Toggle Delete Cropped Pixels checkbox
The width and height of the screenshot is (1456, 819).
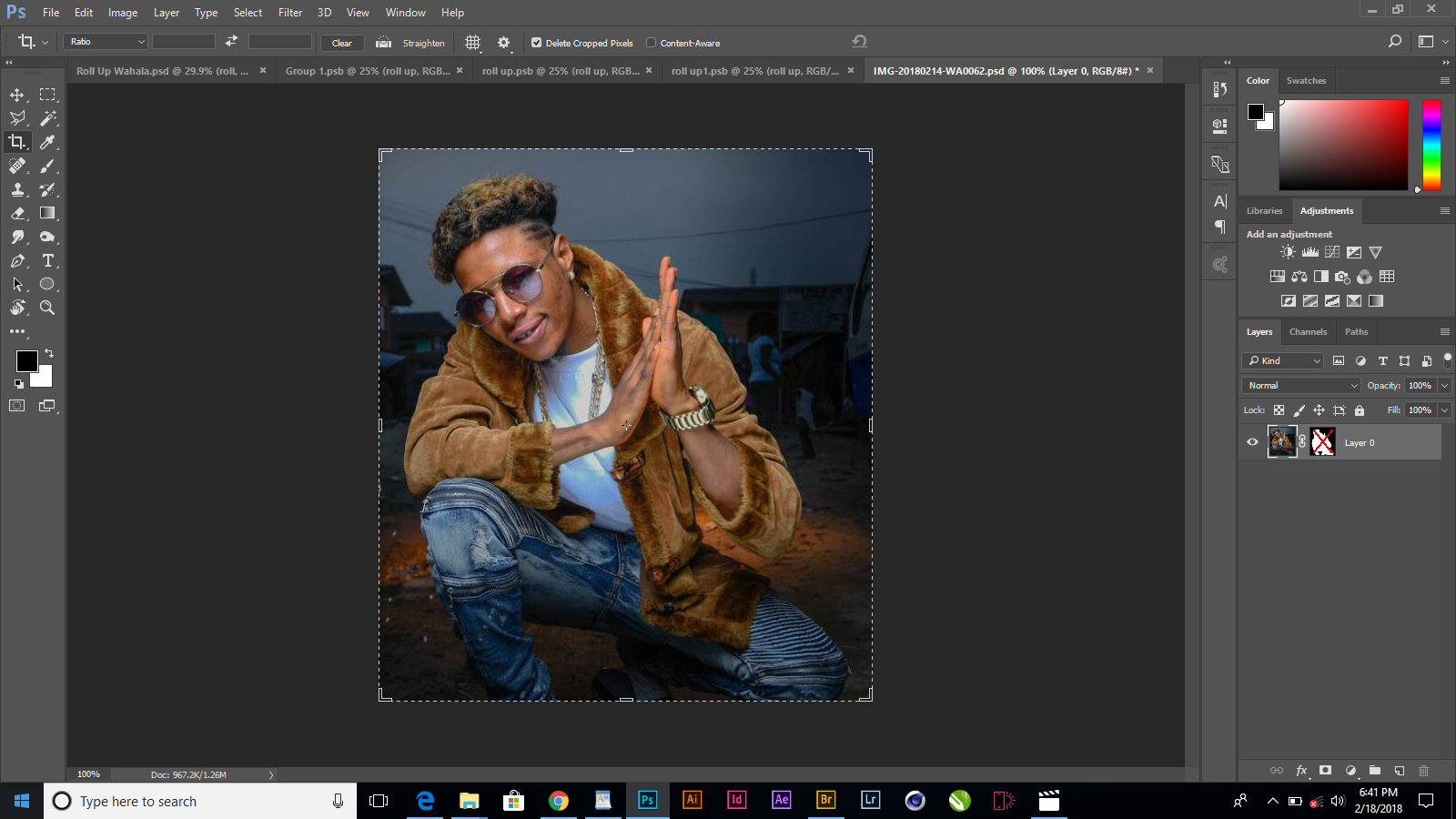(537, 43)
